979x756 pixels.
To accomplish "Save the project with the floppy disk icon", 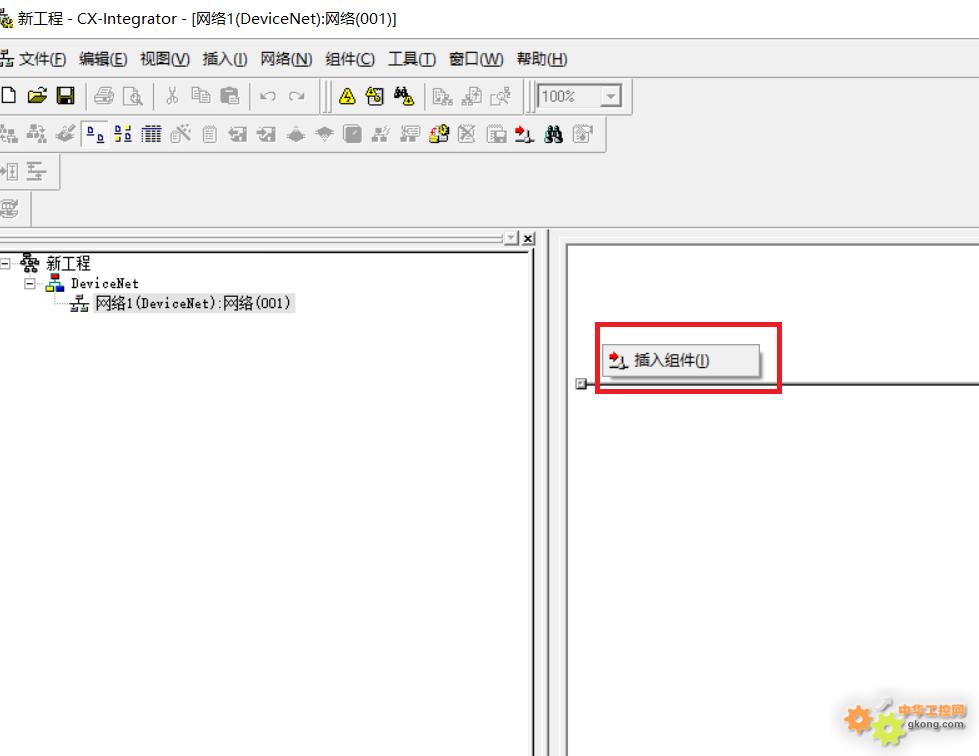I will point(66,96).
